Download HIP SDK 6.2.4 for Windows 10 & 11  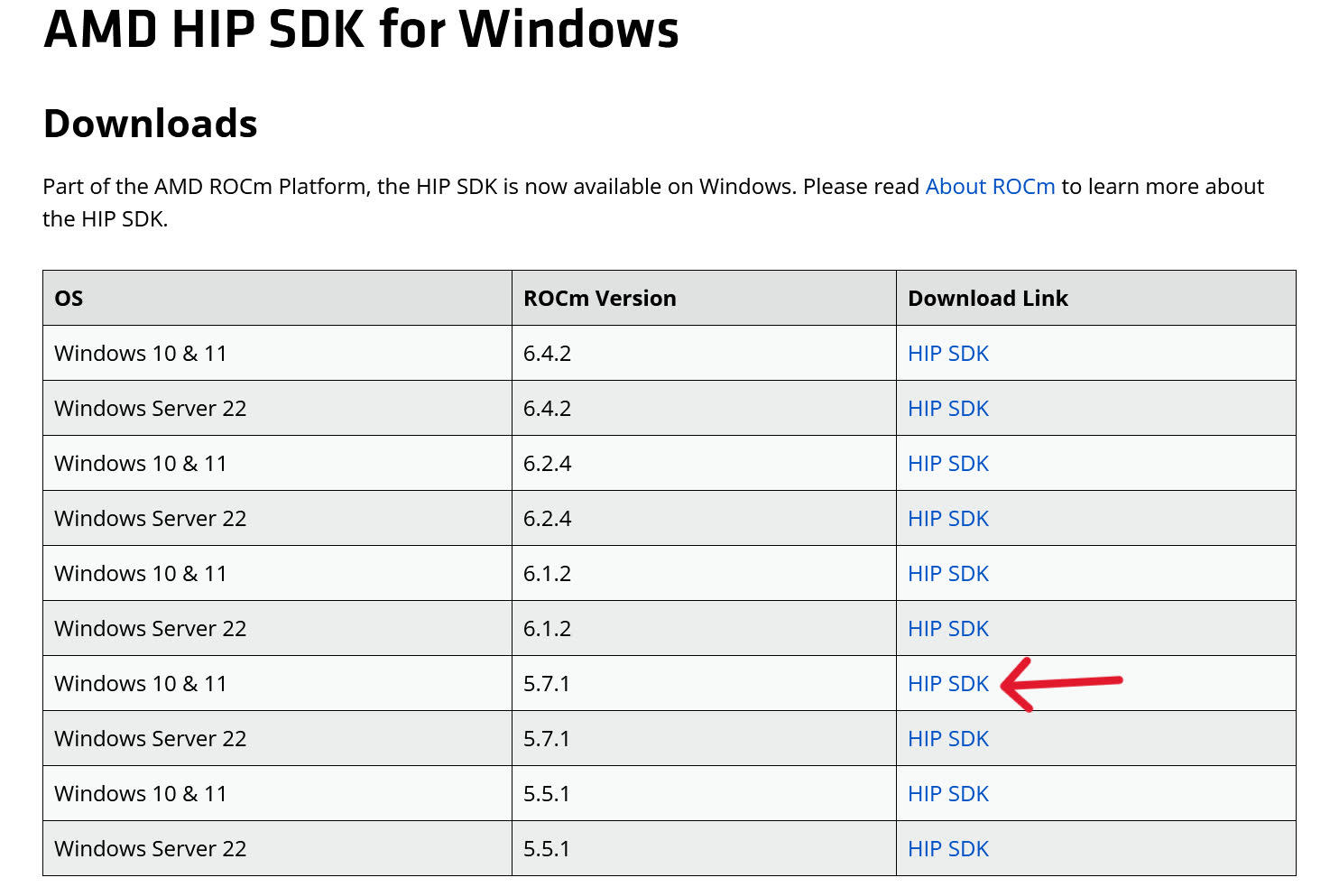click(948, 464)
